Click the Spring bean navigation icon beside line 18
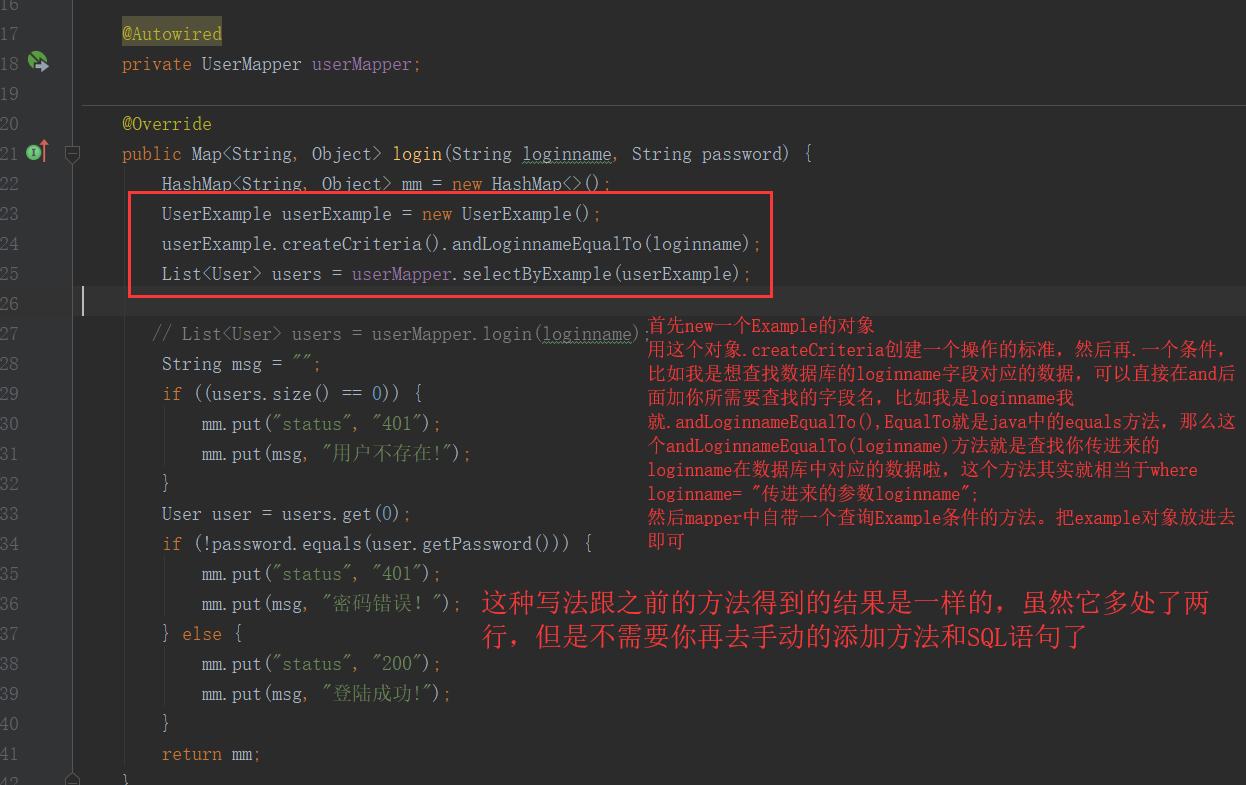Viewport: 1246px width, 785px height. pyautogui.click(x=38, y=61)
